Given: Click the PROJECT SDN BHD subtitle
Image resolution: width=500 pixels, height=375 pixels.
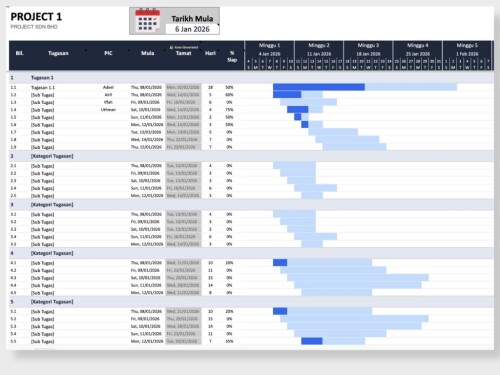Looking at the screenshot, I should (x=34, y=27).
